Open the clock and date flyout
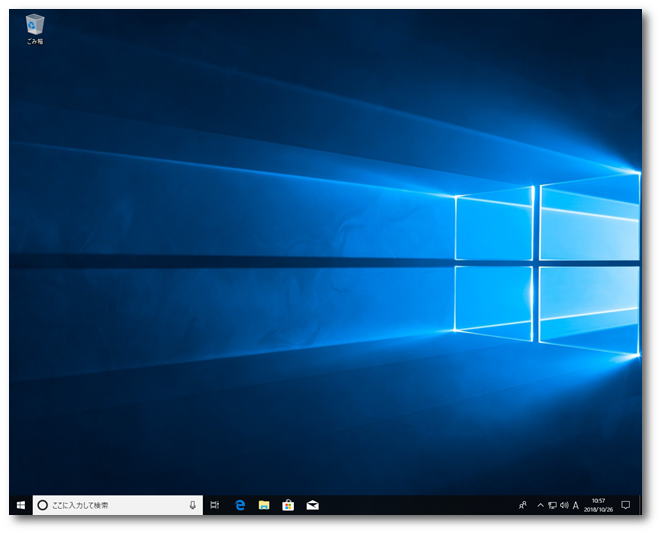 pos(598,505)
